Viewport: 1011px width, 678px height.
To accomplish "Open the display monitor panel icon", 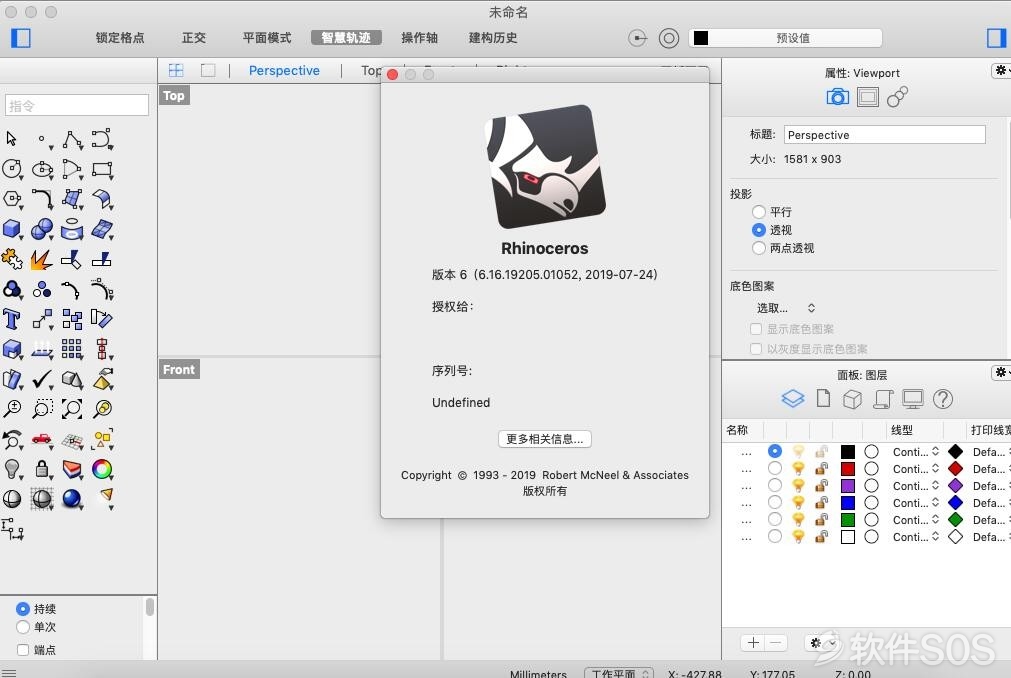I will [x=912, y=399].
